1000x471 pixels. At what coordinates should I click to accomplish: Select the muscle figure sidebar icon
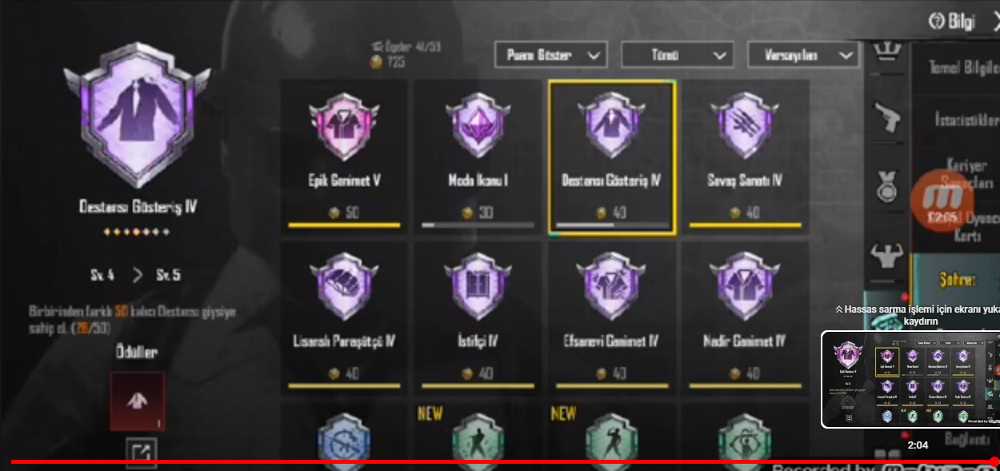pos(886,256)
